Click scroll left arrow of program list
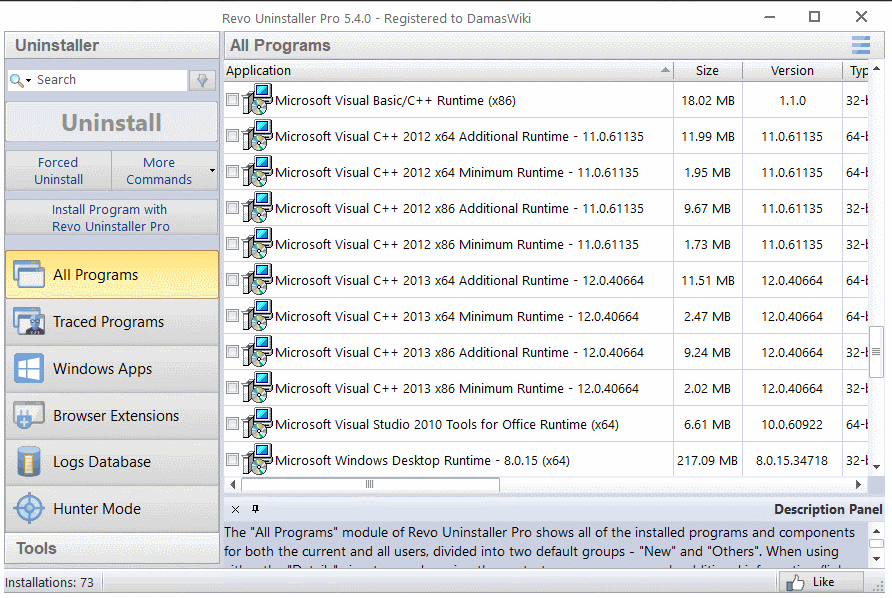Image resolution: width=892 pixels, height=598 pixels. (232, 484)
